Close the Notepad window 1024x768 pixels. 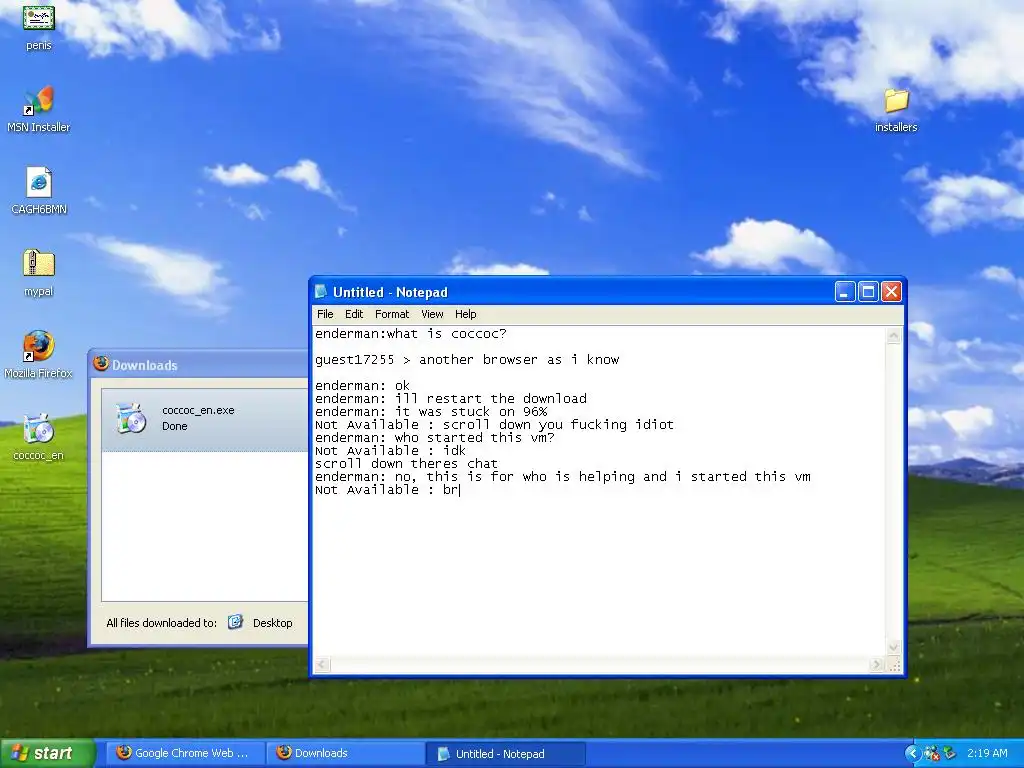[x=891, y=292]
